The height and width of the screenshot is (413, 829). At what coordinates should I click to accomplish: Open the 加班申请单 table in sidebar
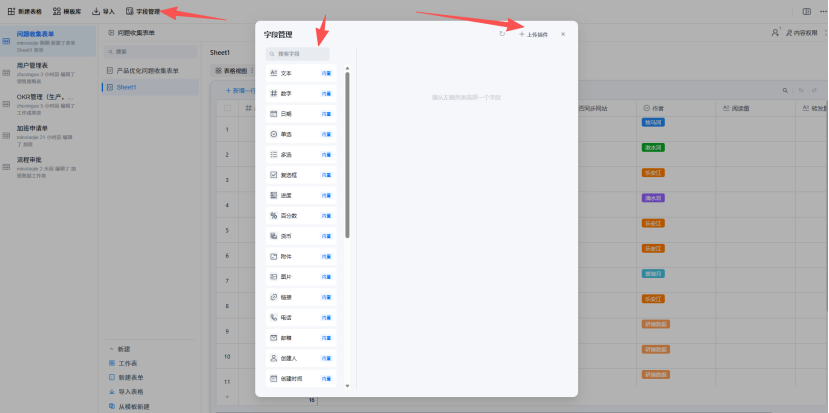tap(48, 136)
